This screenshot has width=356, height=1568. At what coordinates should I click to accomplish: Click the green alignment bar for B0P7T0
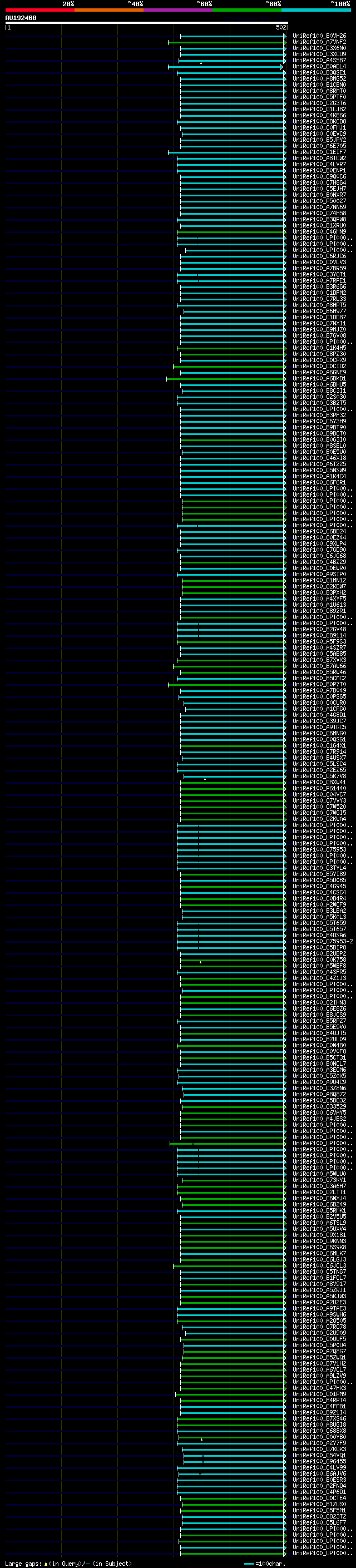click(x=227, y=685)
